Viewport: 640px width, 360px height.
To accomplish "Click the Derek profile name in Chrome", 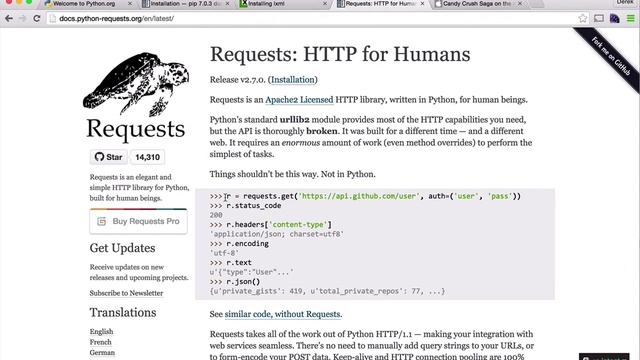I will tap(625, 2).
